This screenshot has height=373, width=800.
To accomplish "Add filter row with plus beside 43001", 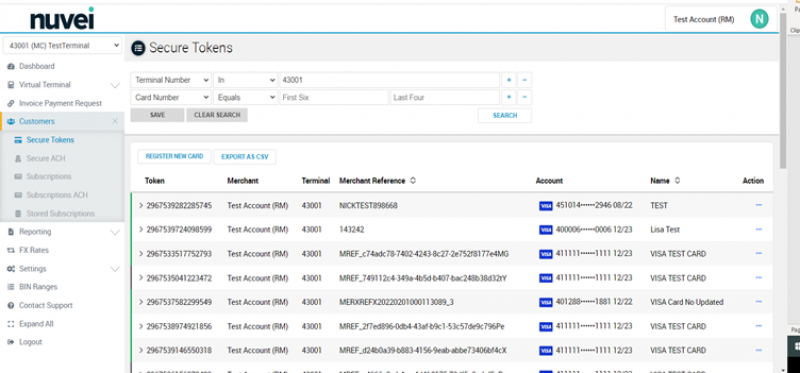I will point(509,80).
